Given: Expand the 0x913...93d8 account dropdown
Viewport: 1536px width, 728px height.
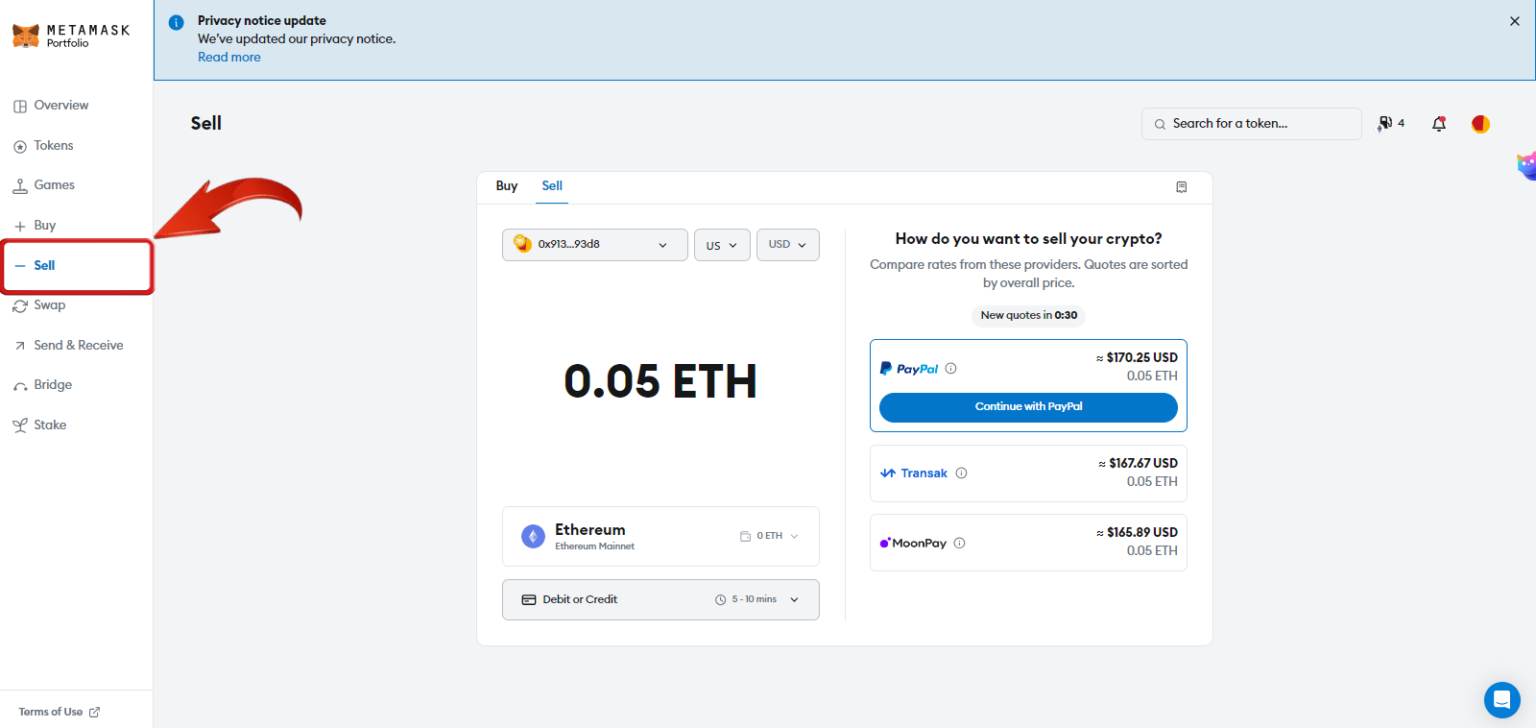Looking at the screenshot, I should [594, 244].
